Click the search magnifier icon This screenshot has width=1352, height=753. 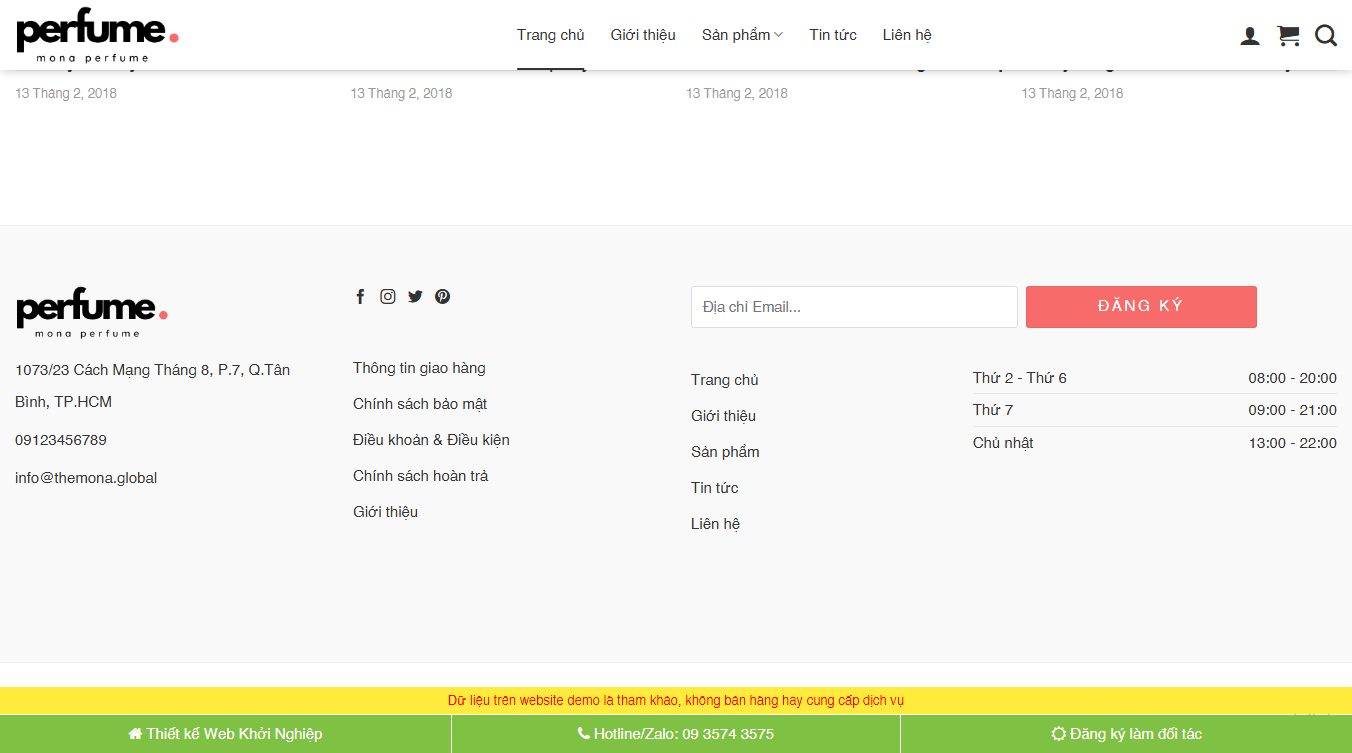click(x=1326, y=36)
